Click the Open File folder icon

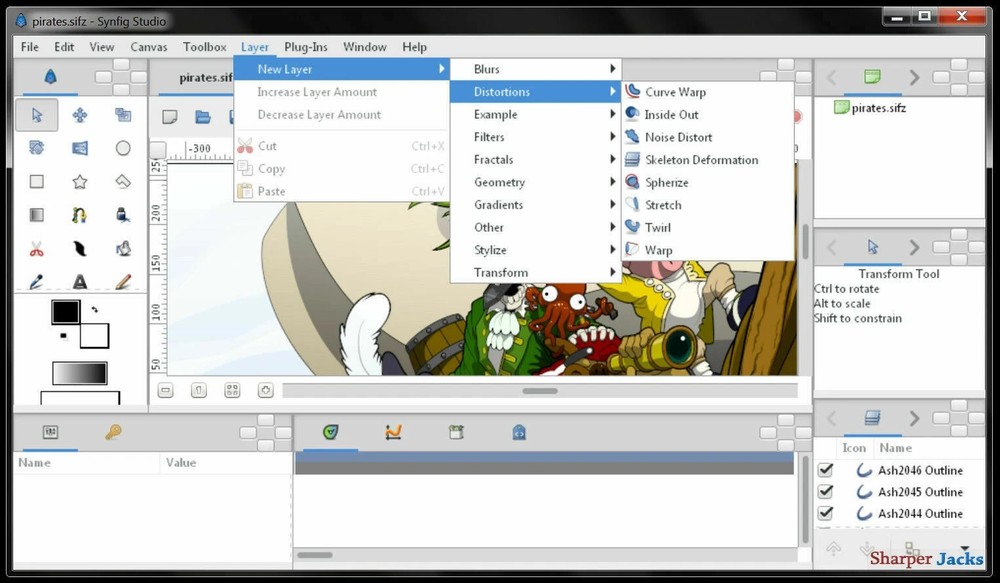tap(203, 117)
